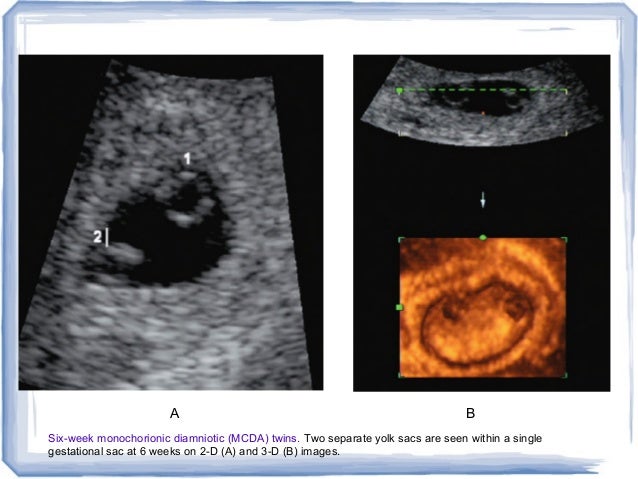This screenshot has width=638, height=479.
Task: Click the green handle on the top of the 3-D box
Action: [483, 237]
